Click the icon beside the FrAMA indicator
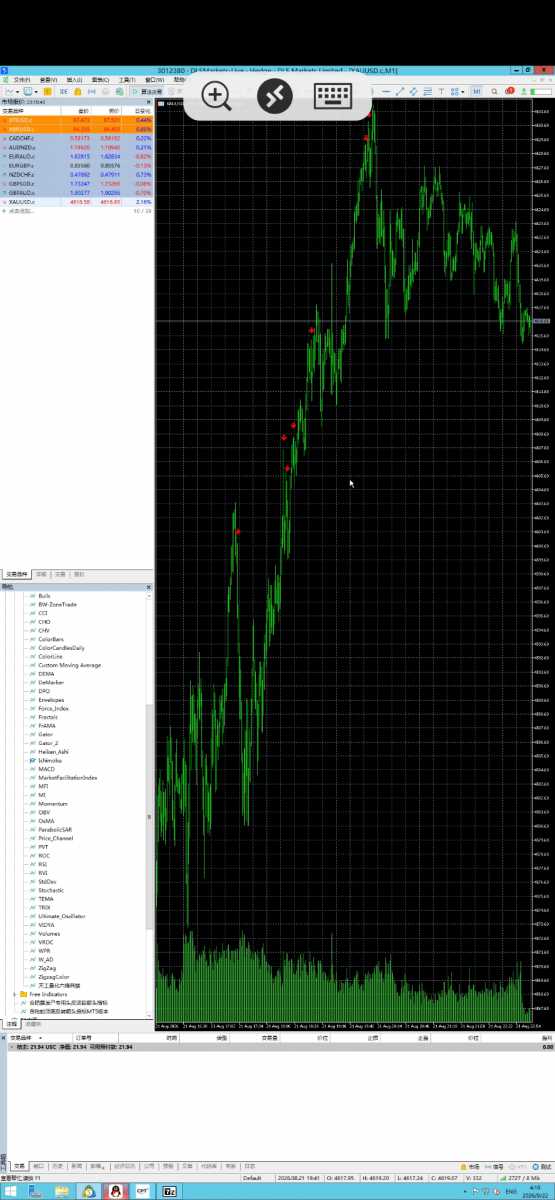Viewport: 555px width, 1200px height. pyautogui.click(x=32, y=726)
